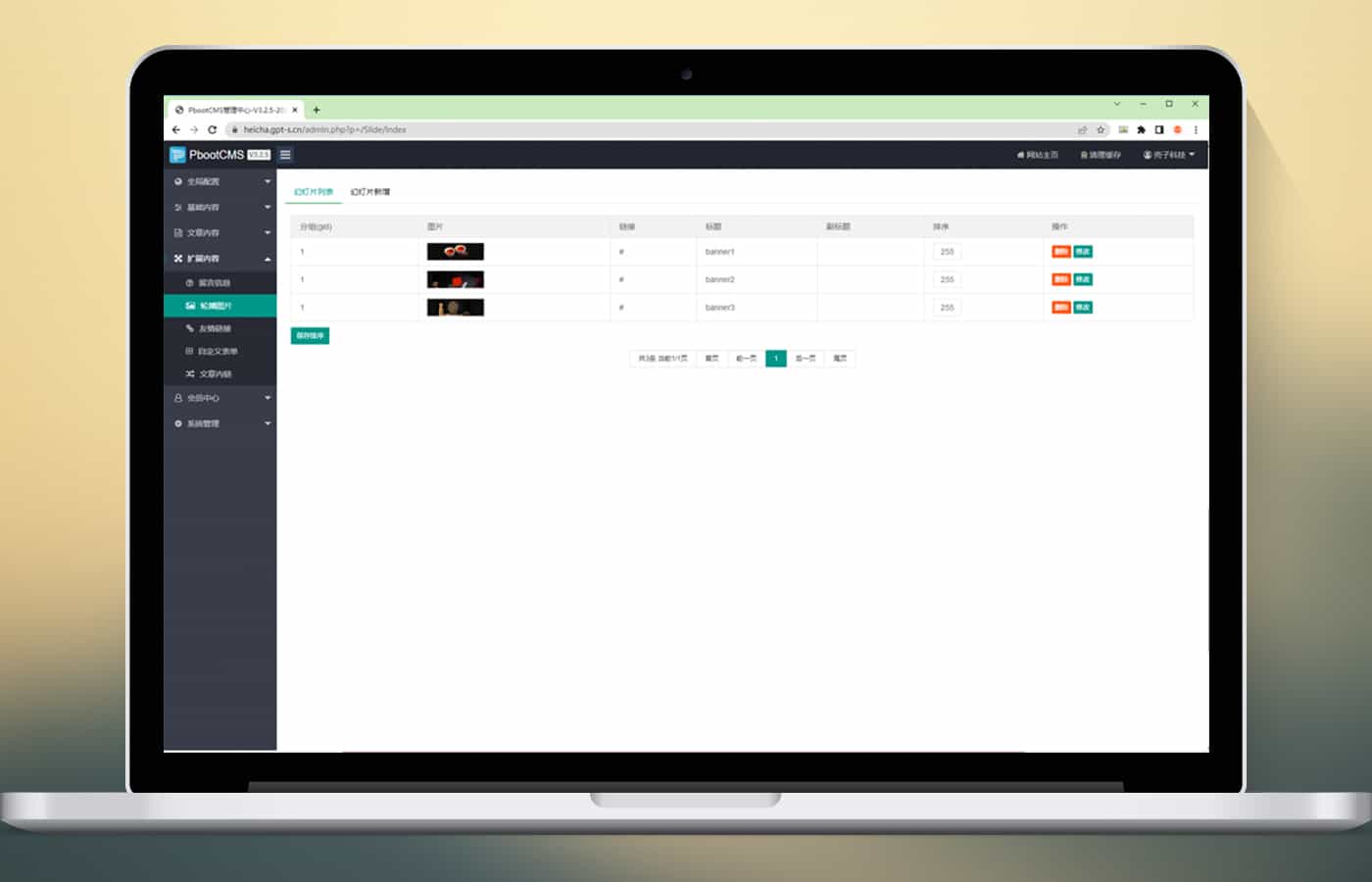Reload the page with the refresh icon
This screenshot has width=1372, height=882.
[x=212, y=129]
